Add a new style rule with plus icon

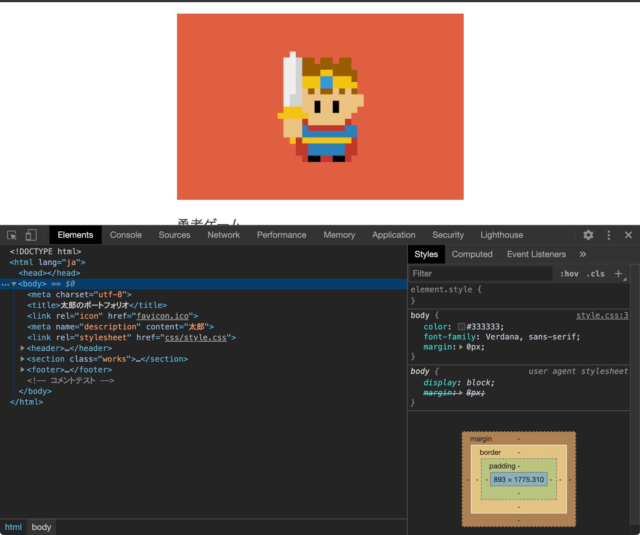pos(619,274)
